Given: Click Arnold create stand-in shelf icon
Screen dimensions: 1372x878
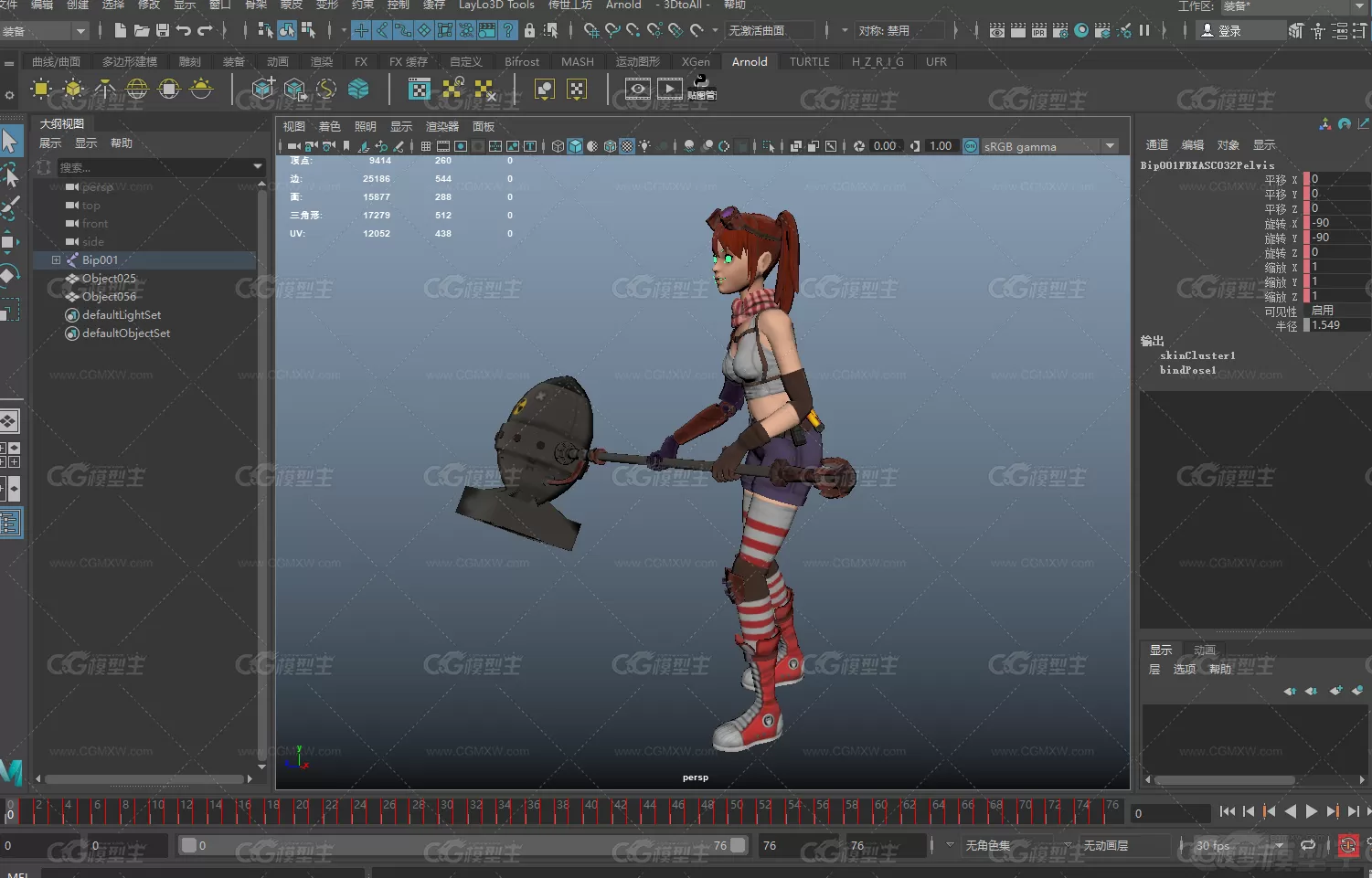Looking at the screenshot, I should [x=263, y=89].
